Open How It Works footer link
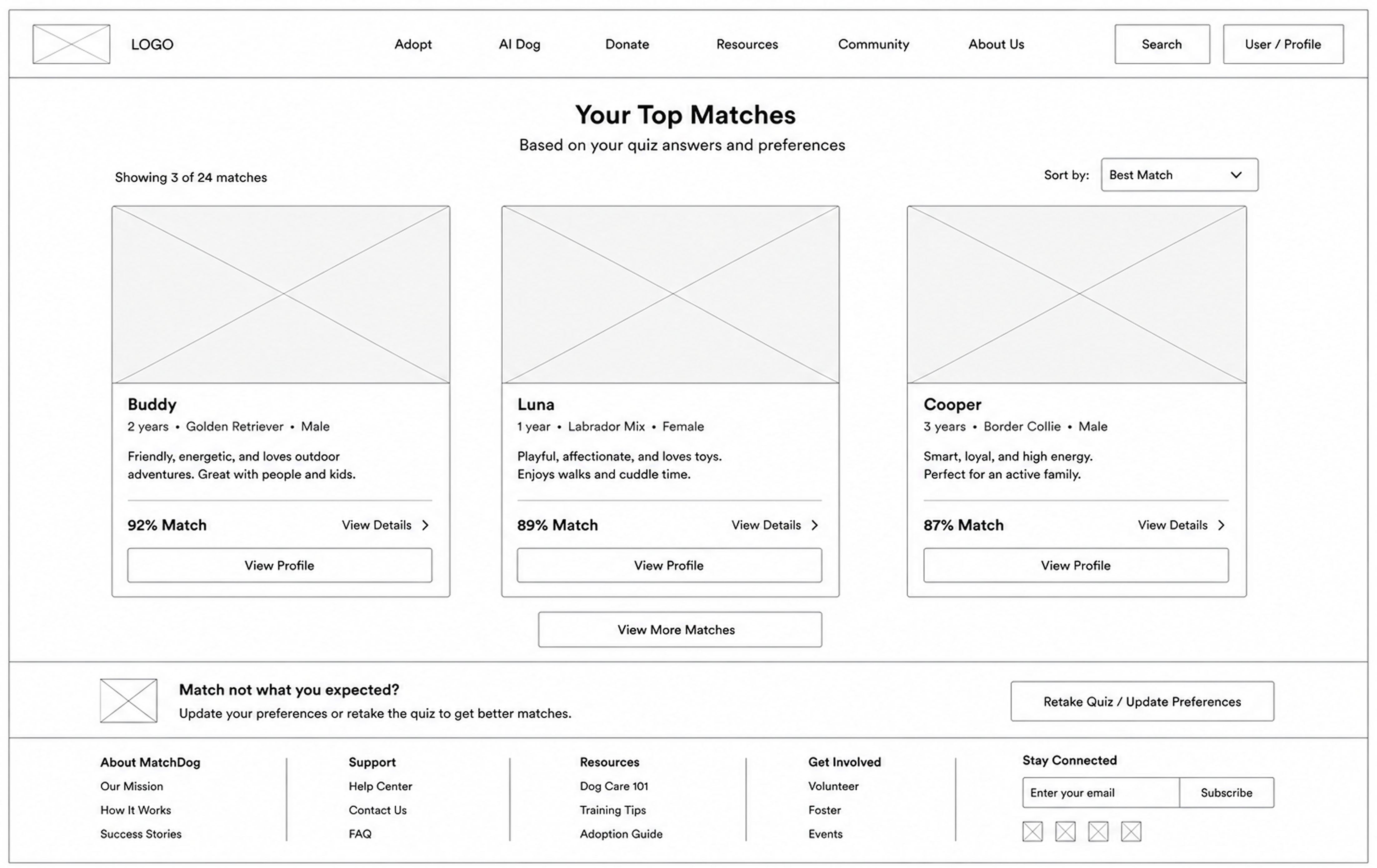1377x868 pixels. 136,810
